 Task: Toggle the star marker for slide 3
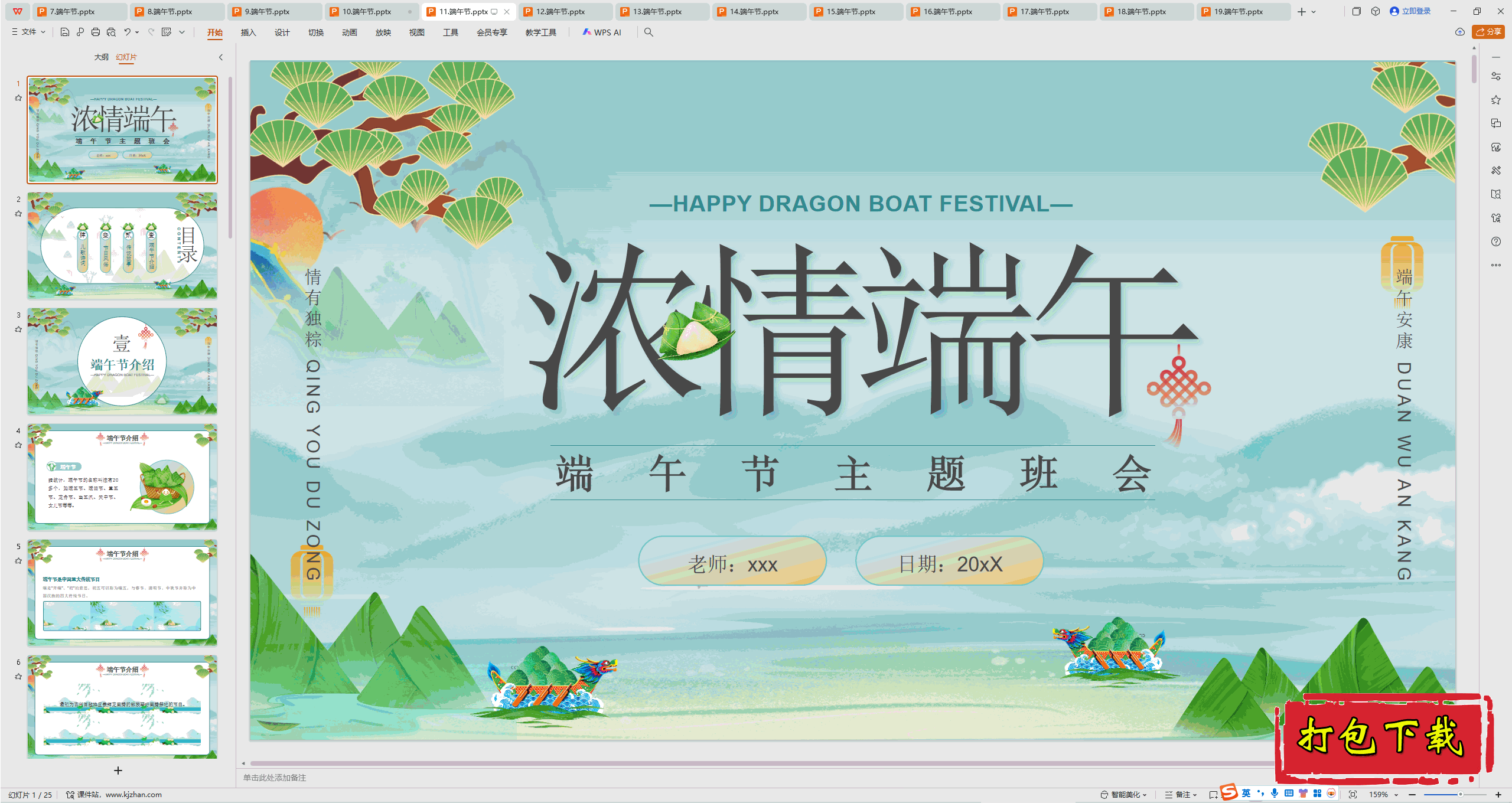18,329
